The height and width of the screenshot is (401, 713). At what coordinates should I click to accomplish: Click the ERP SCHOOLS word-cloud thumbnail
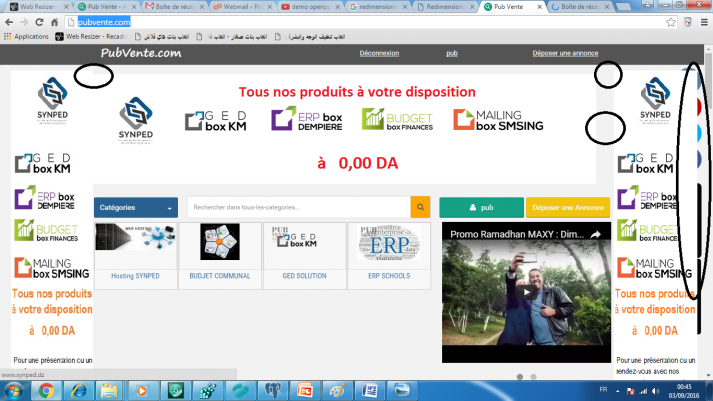click(x=389, y=243)
